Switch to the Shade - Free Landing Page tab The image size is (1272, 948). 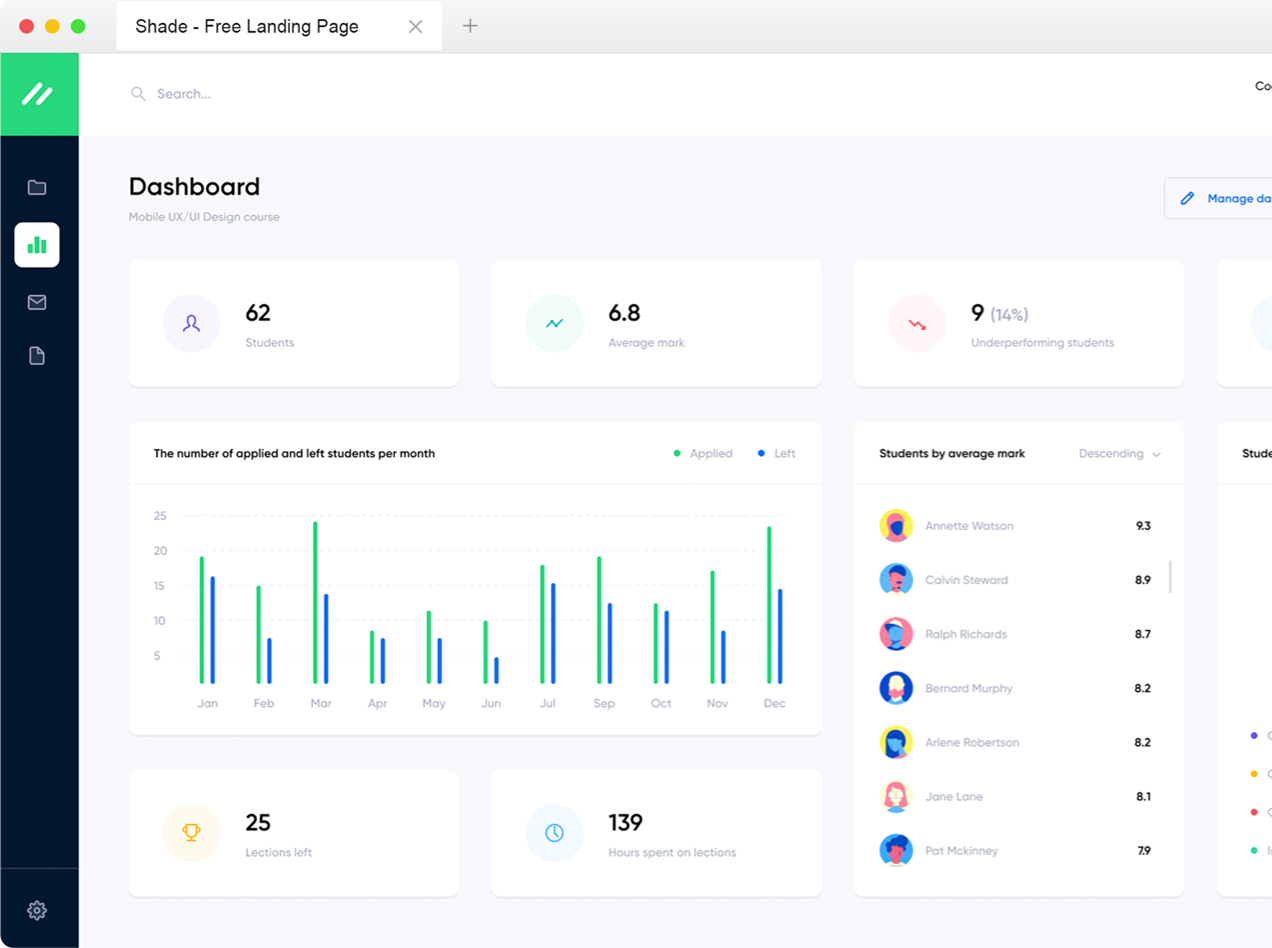(247, 27)
